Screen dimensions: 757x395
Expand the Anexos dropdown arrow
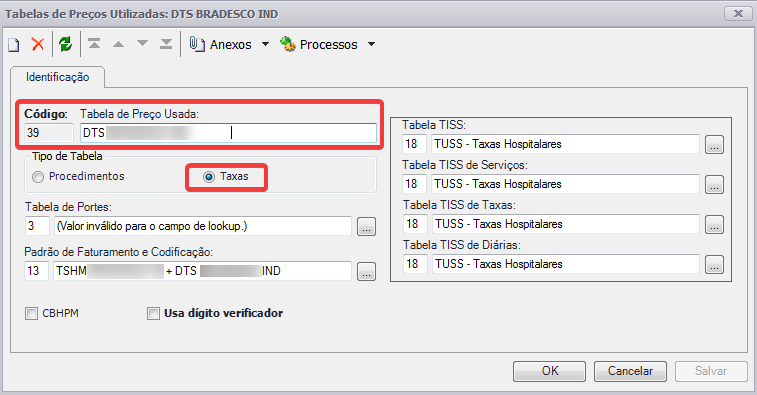tap(266, 44)
